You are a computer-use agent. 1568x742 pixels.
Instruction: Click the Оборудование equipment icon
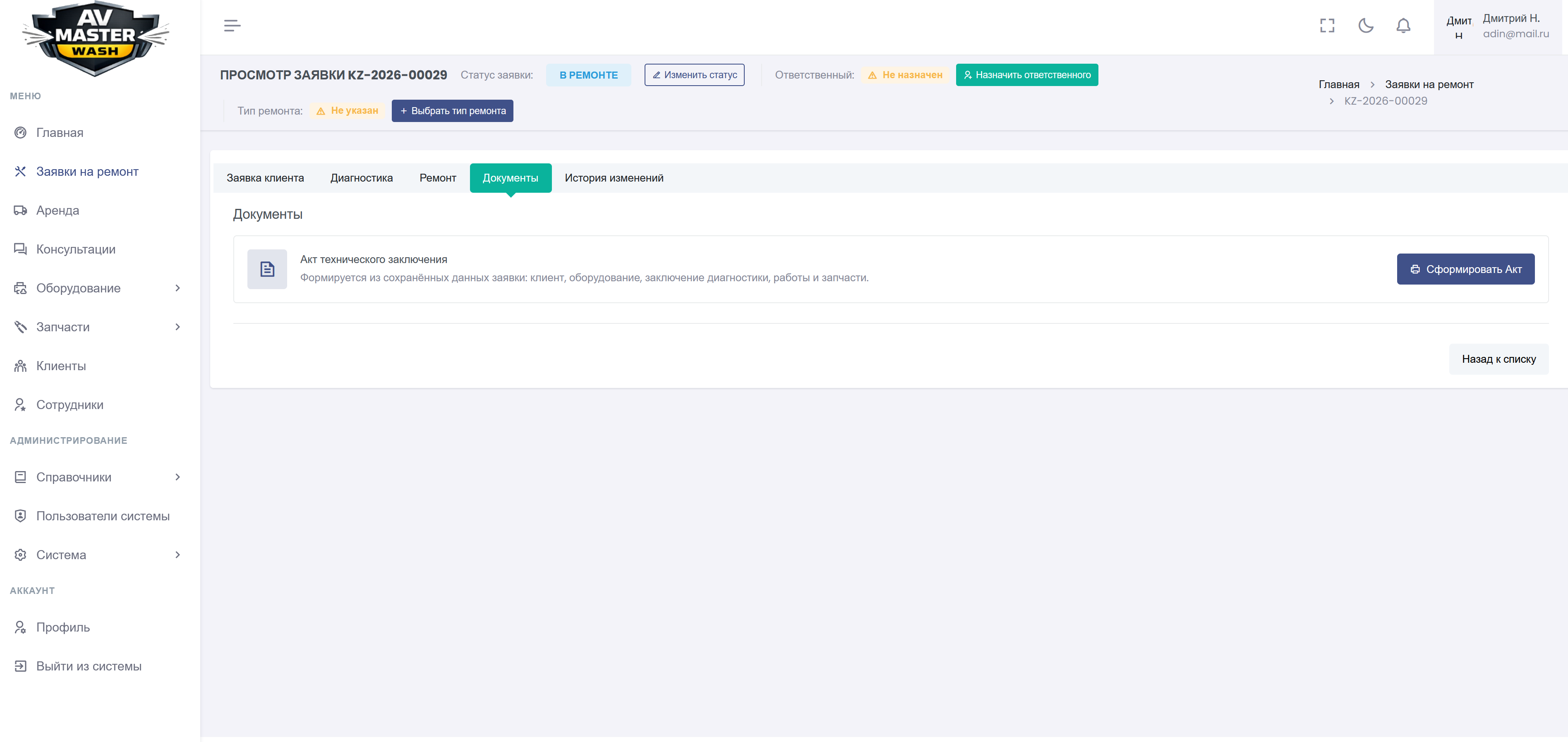point(20,289)
